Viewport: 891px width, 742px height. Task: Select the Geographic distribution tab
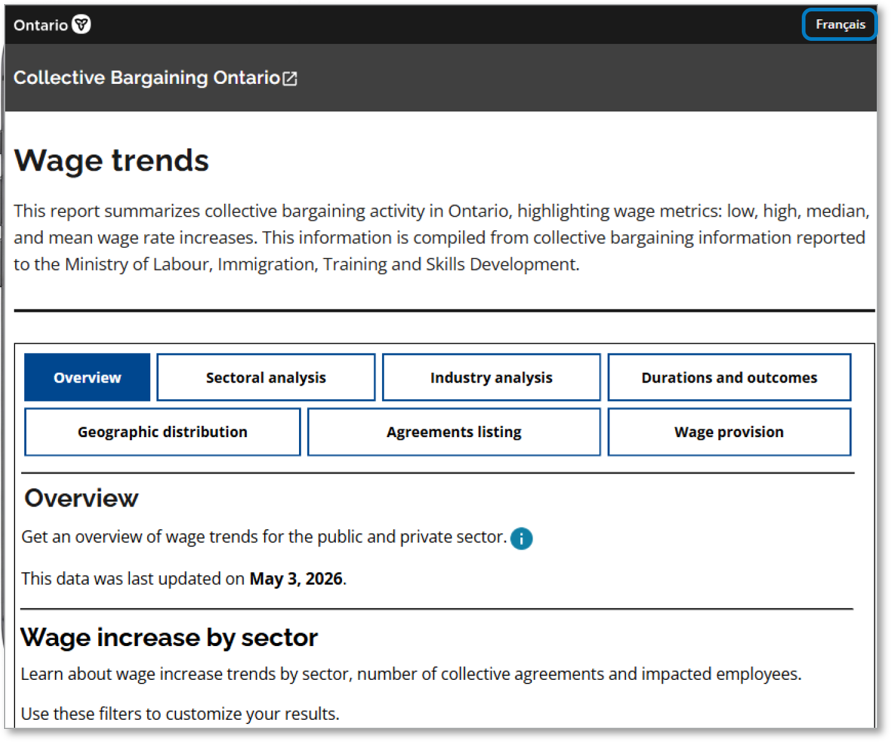pos(163,432)
